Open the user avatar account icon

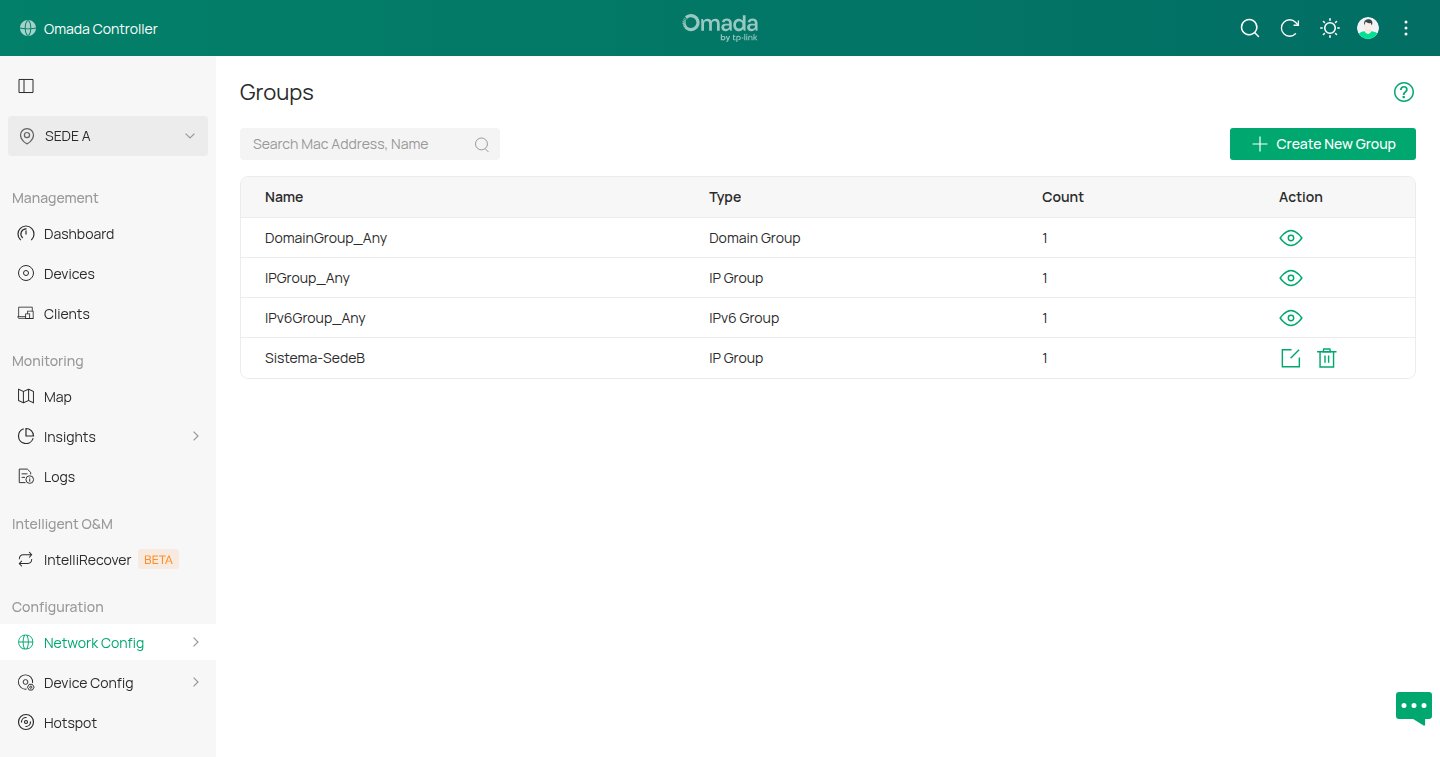pos(1368,28)
